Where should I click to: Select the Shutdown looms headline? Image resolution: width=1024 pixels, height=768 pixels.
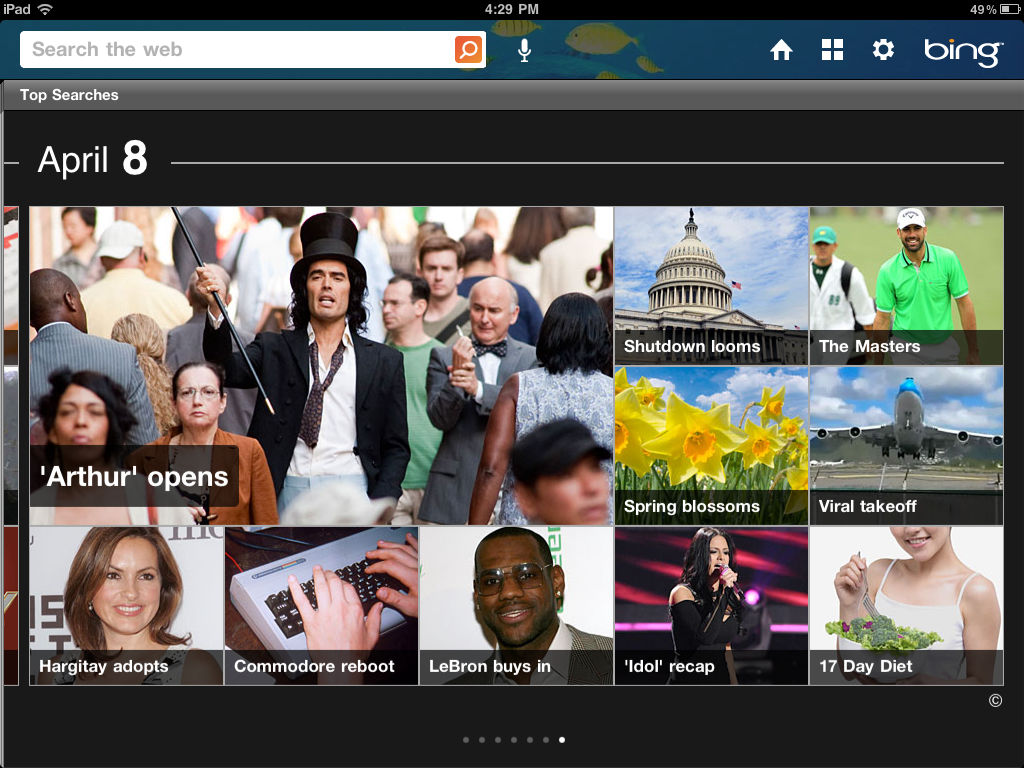711,286
